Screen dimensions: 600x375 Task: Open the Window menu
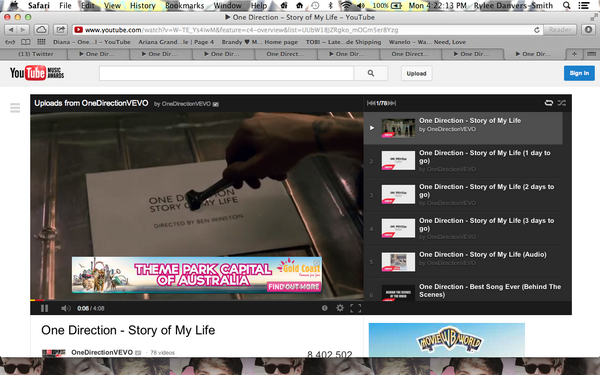tap(227, 5)
